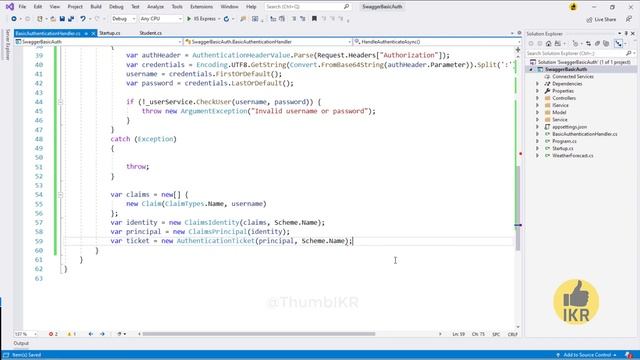
Task: Start debugging with the IIS Express play icon
Action: coord(189,19)
